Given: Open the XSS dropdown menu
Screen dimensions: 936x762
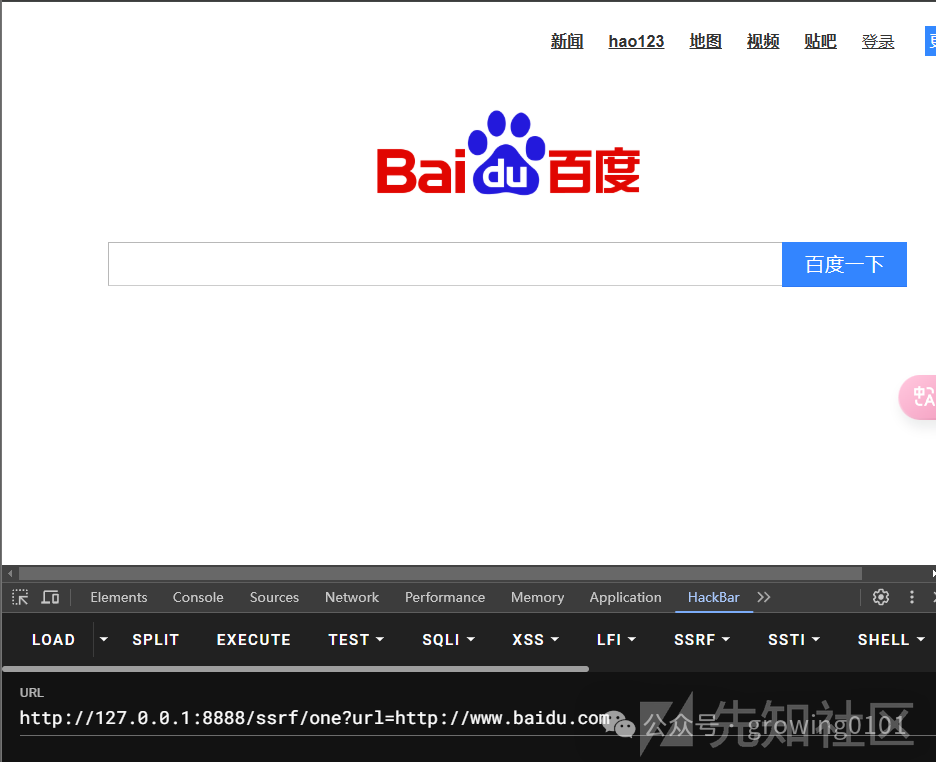Looking at the screenshot, I should (535, 640).
